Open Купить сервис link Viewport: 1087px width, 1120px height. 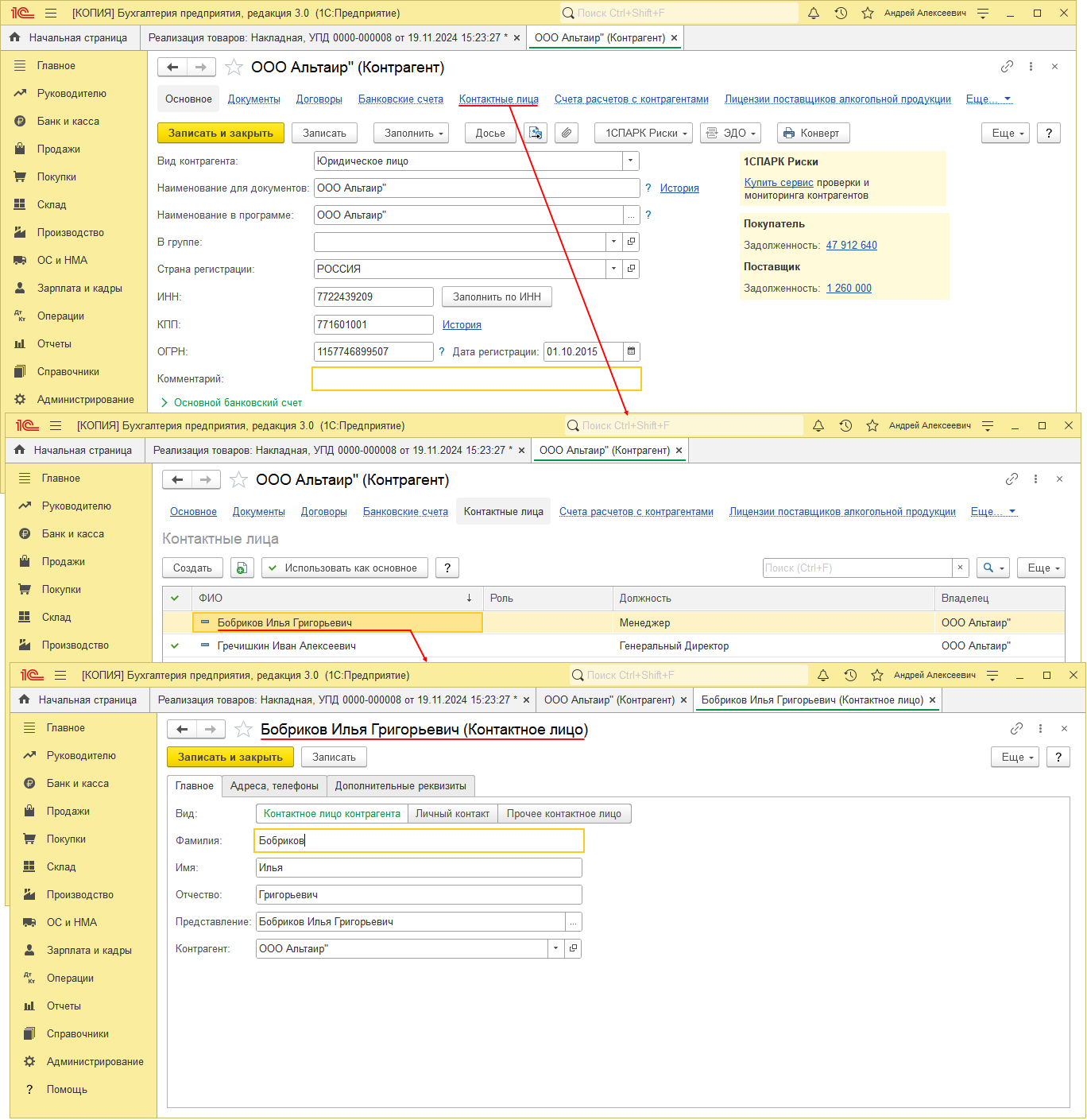[x=779, y=183]
